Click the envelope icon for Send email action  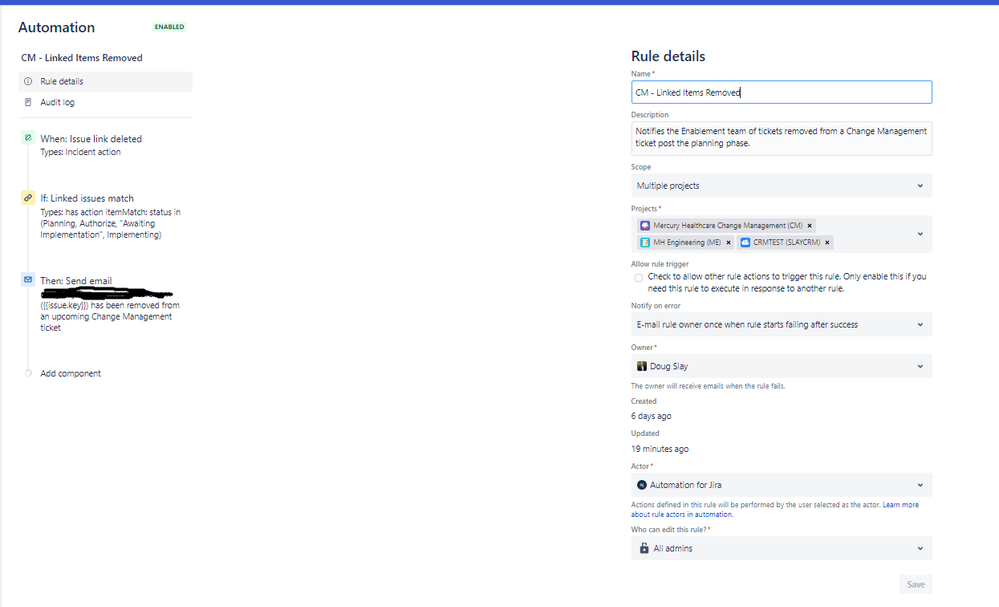(x=27, y=281)
